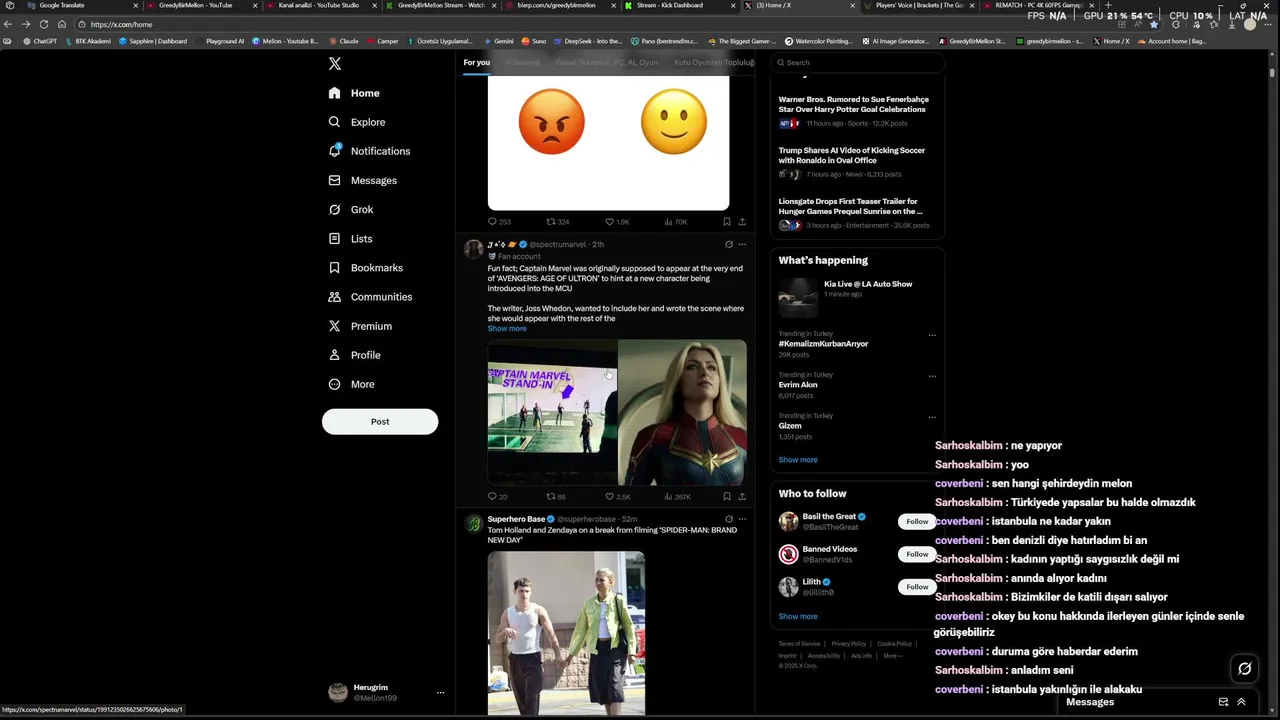1280x720 pixels.
Task: Expand the post text with Show more
Action: pos(507,328)
